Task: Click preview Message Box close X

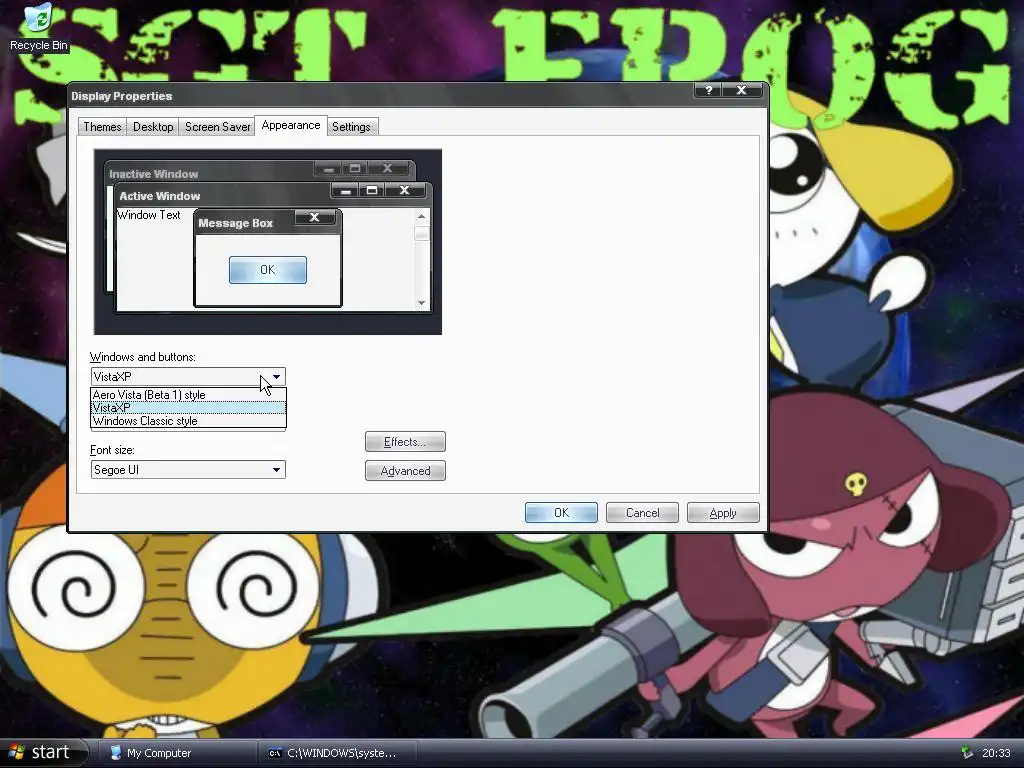Action: coord(314,217)
